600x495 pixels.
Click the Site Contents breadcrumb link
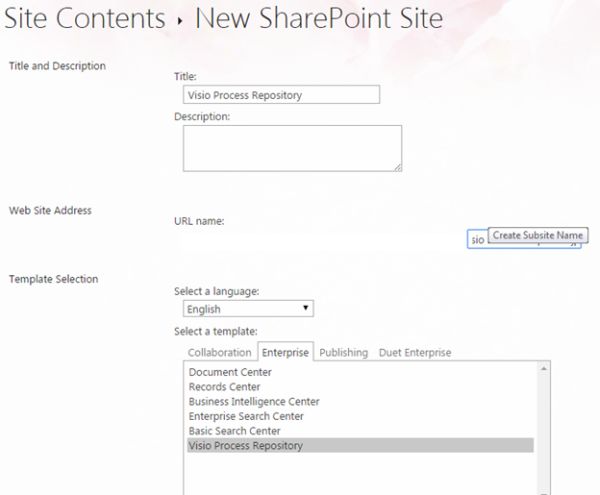85,18
